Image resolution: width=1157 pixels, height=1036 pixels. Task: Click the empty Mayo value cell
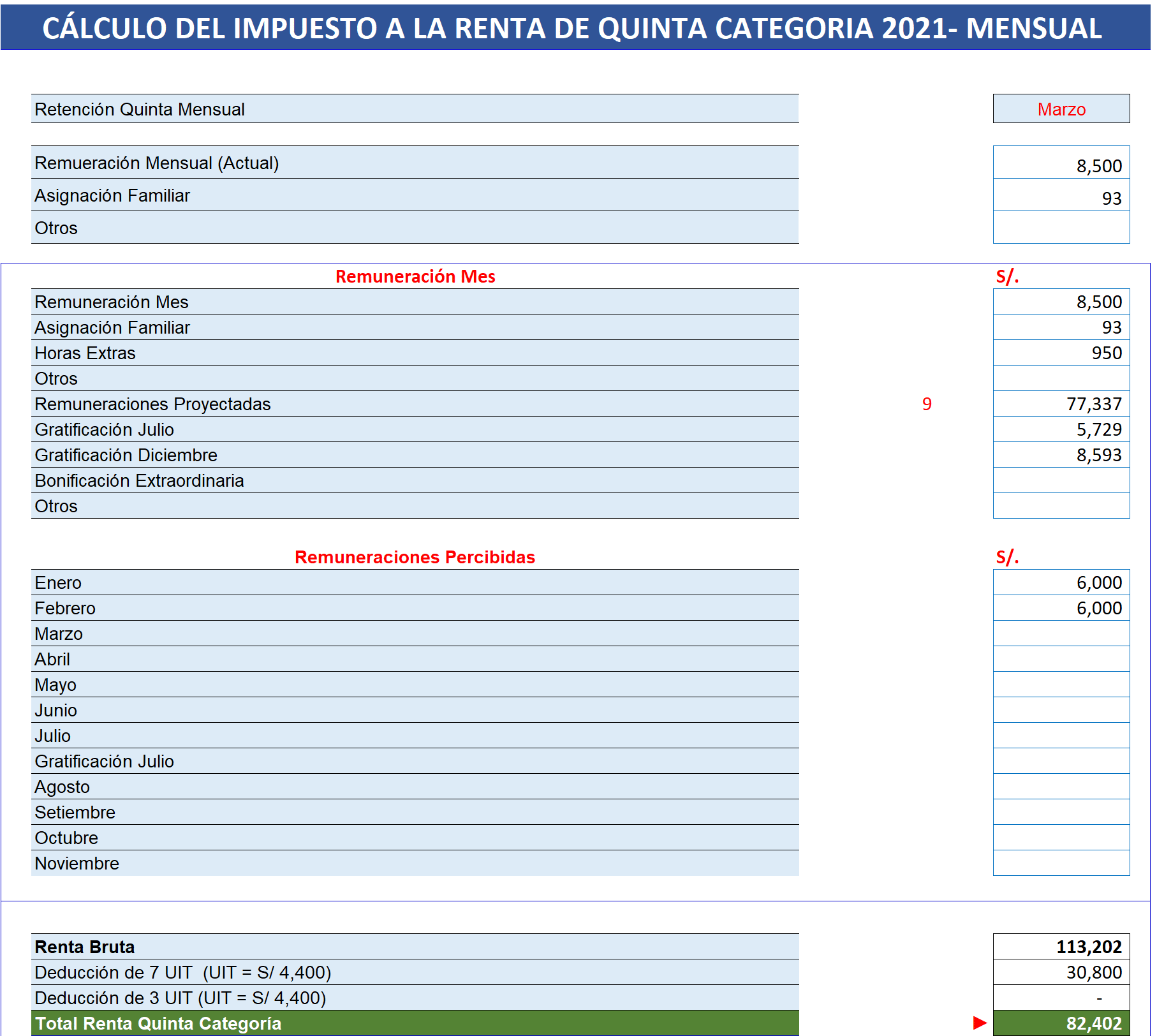(x=1061, y=685)
